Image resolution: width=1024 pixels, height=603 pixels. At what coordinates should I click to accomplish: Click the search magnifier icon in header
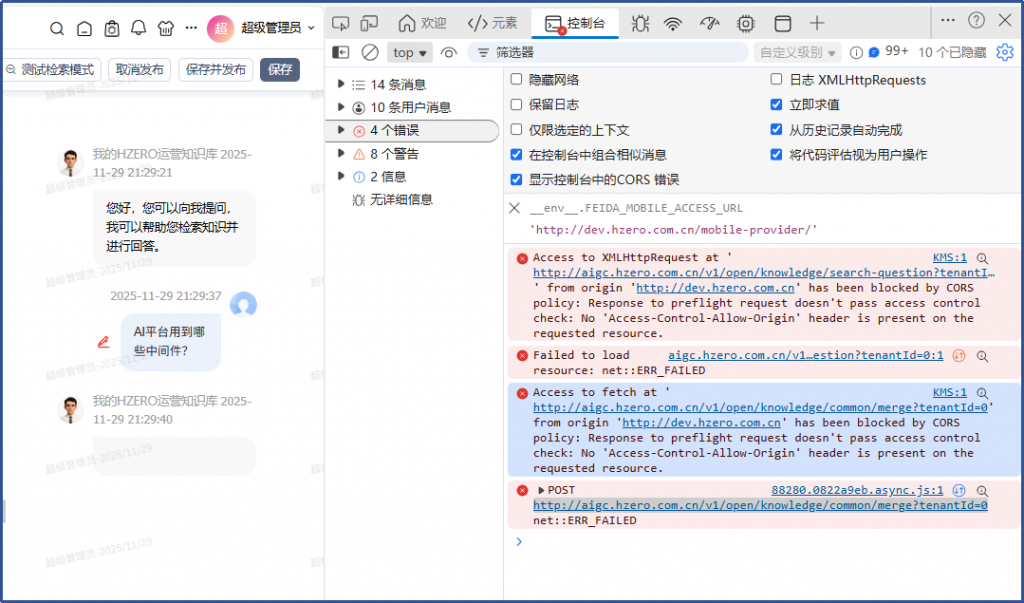tap(57, 28)
